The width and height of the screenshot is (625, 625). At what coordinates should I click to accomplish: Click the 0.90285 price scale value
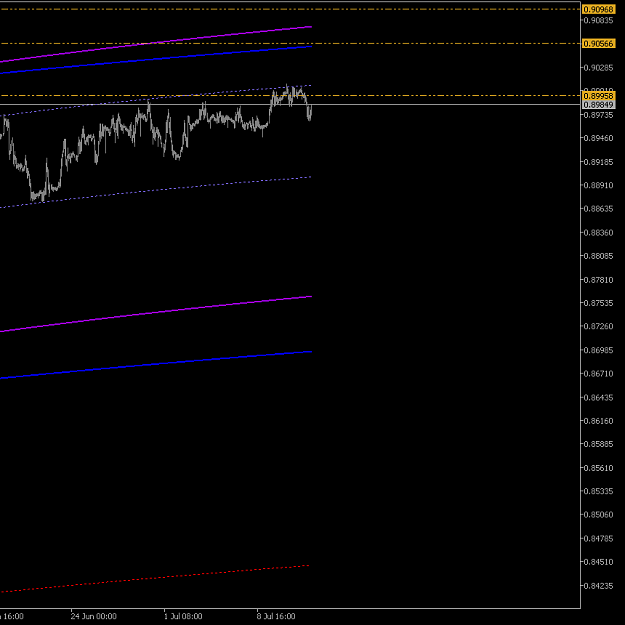tap(598, 68)
